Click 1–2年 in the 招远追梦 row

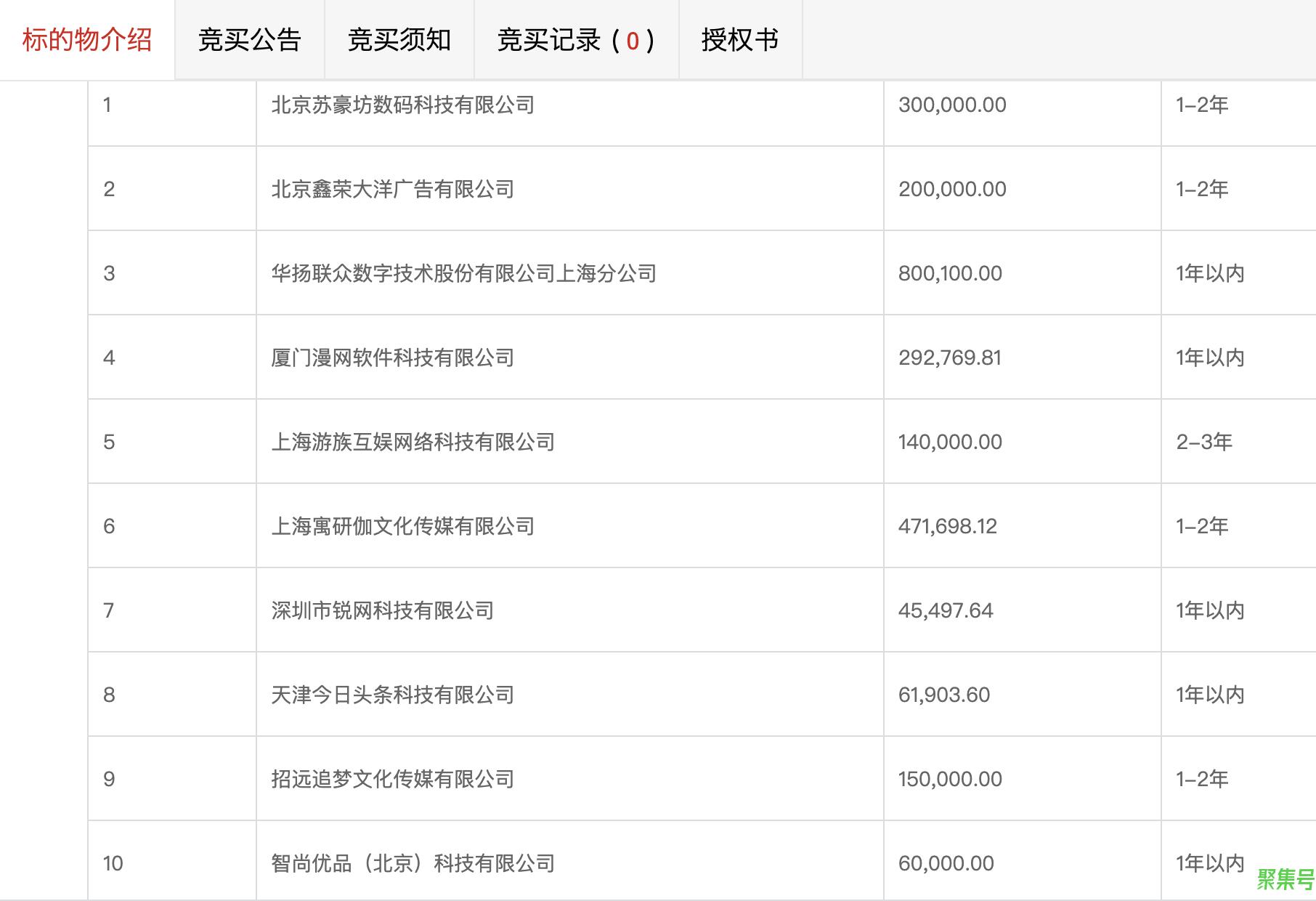point(1202,780)
